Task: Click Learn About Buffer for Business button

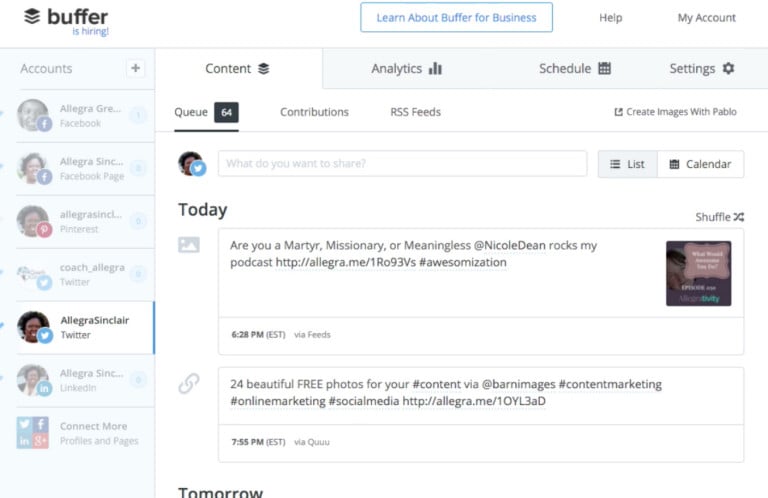Action: point(456,18)
